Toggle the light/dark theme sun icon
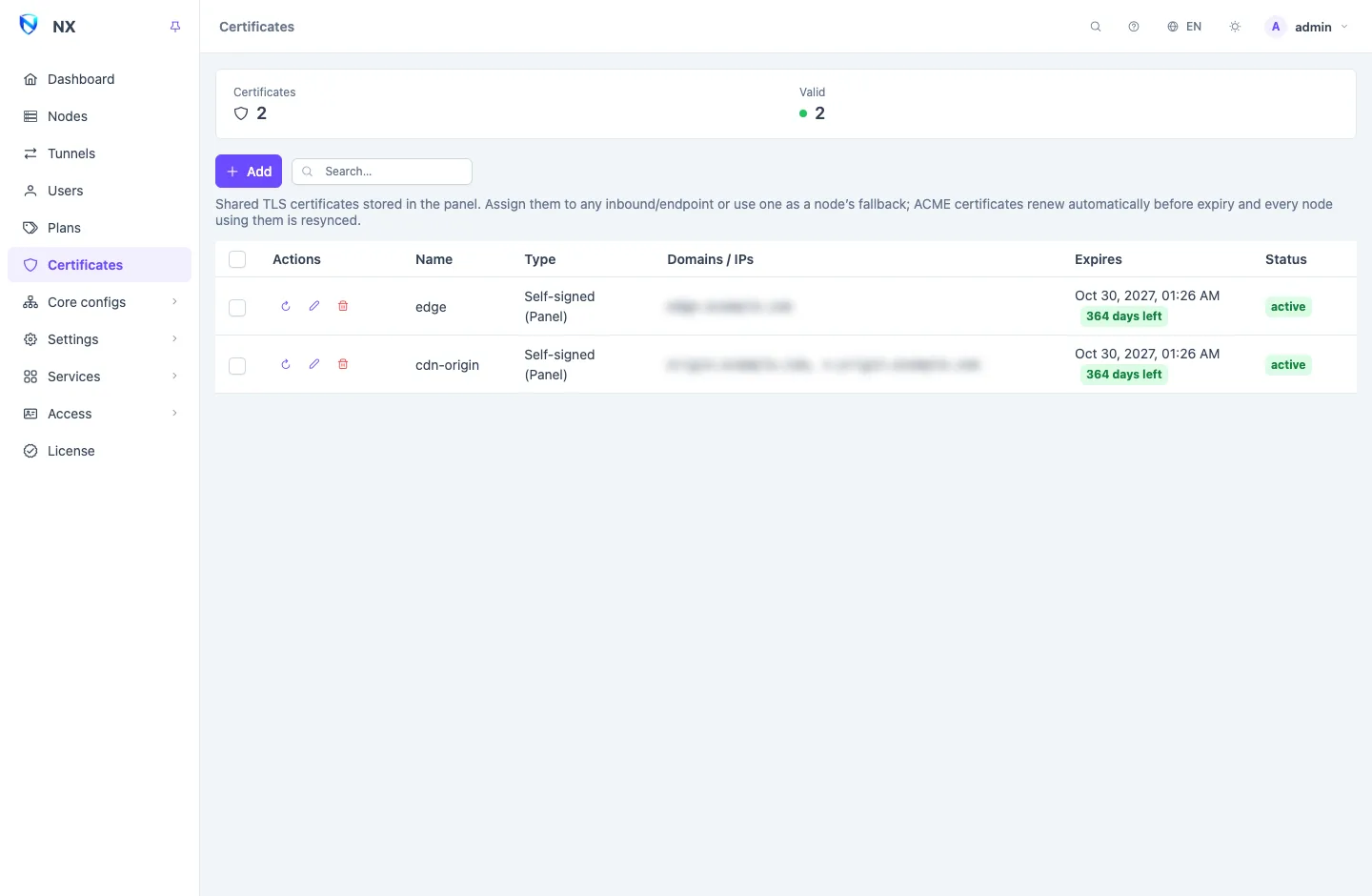This screenshot has width=1372, height=896. click(x=1235, y=27)
